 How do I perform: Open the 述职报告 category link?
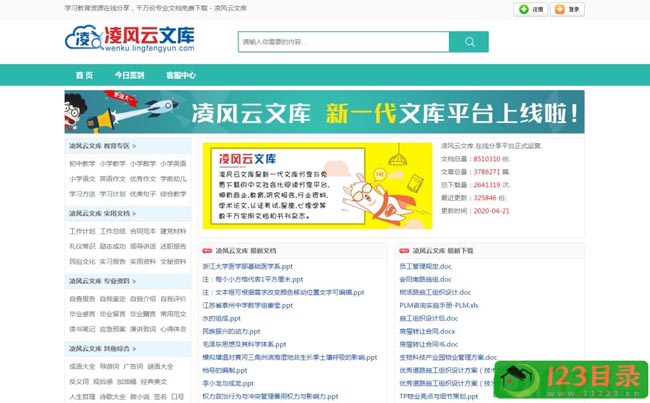pos(173,246)
